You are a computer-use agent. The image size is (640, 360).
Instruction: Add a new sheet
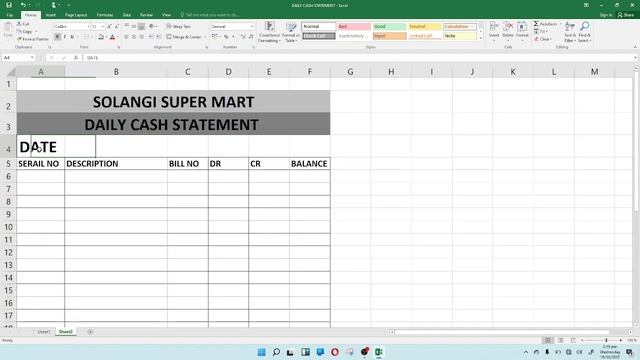[90, 332]
